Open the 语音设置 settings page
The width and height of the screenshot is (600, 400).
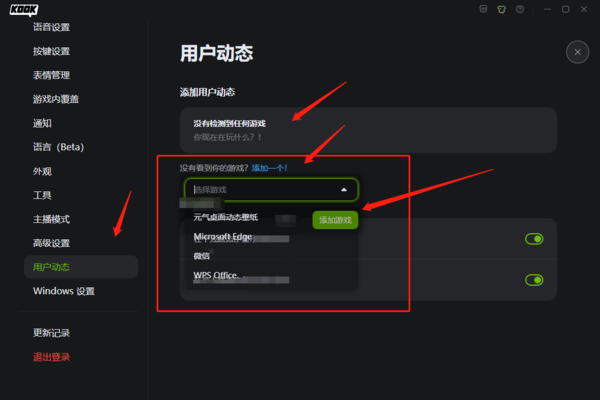pyautogui.click(x=51, y=27)
